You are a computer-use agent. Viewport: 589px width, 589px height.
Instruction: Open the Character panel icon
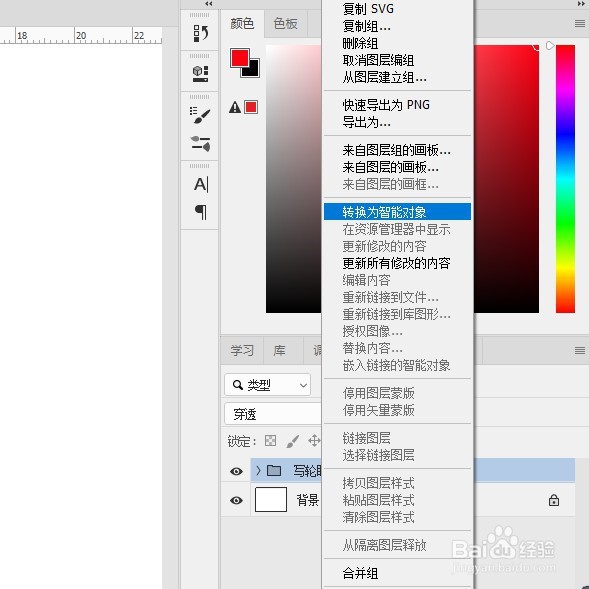[201, 184]
